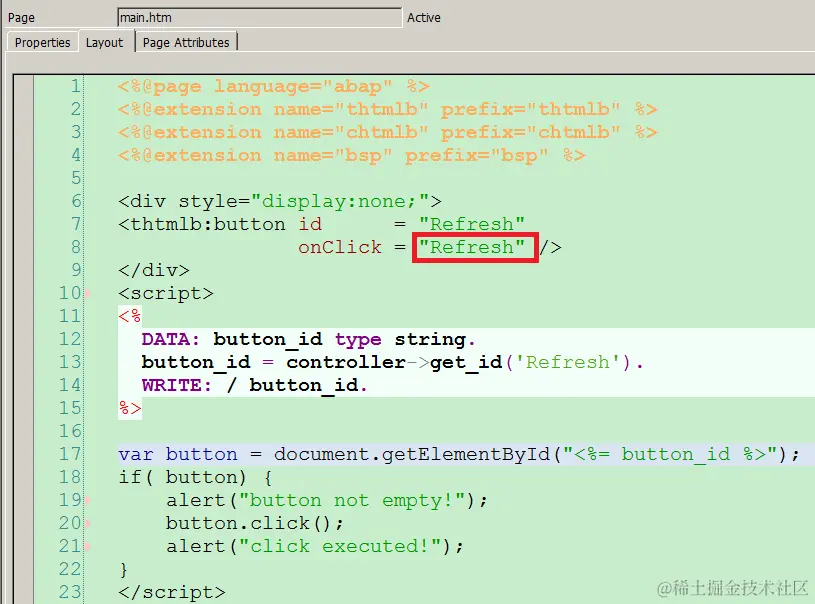Click the onClick "Refresh" value
Viewport: 815px width, 604px height.
(x=471, y=247)
